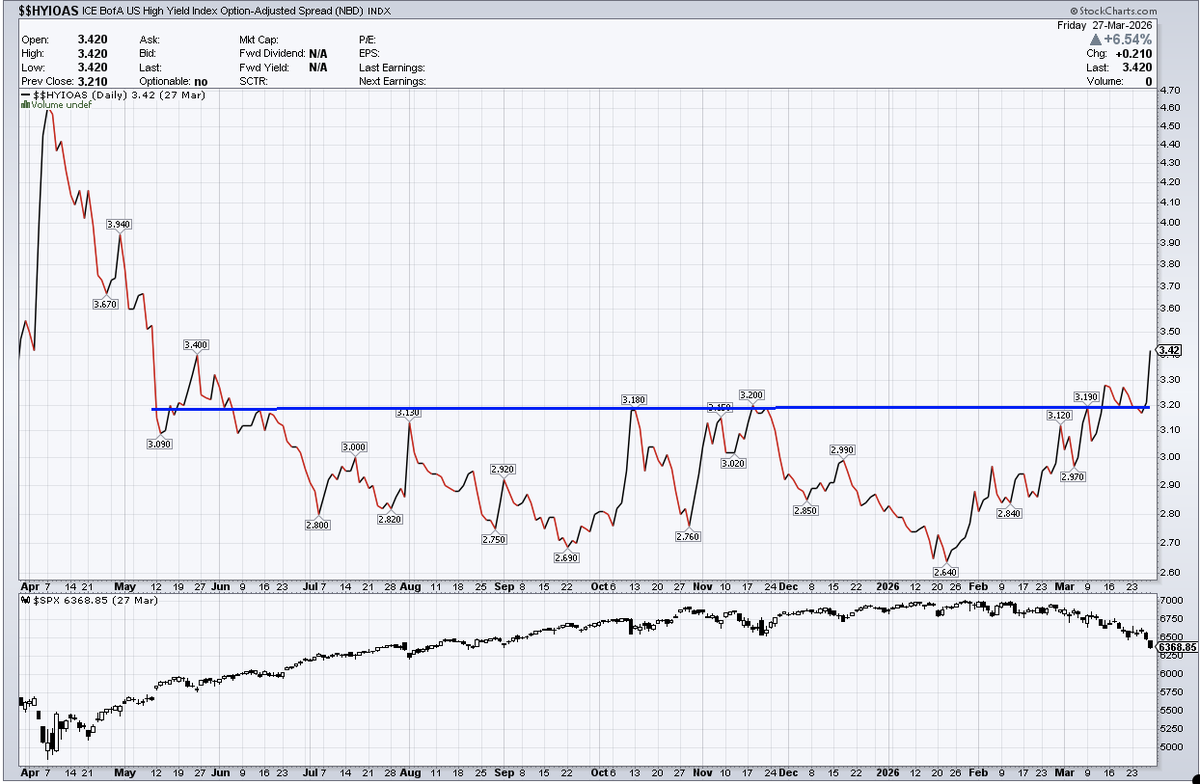
Task: Click the 3.200 peak label in November
Action: tap(751, 395)
